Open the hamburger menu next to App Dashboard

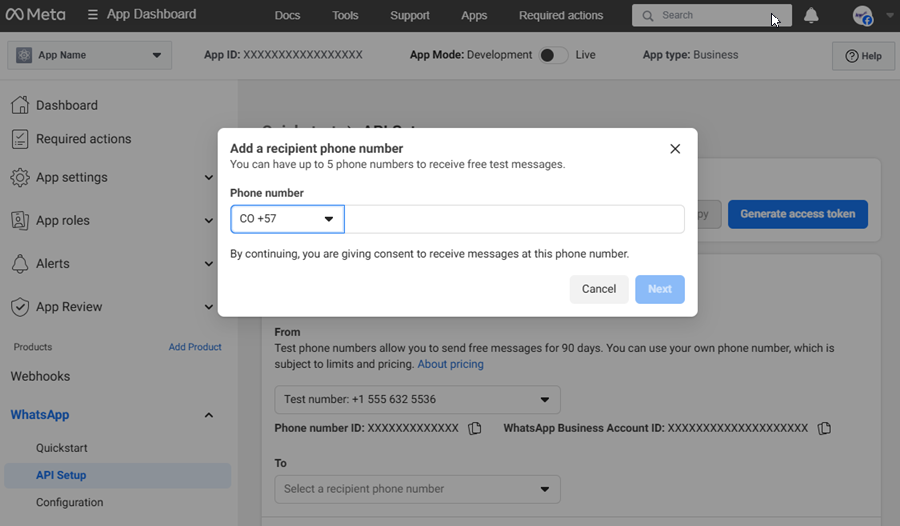[x=92, y=14]
